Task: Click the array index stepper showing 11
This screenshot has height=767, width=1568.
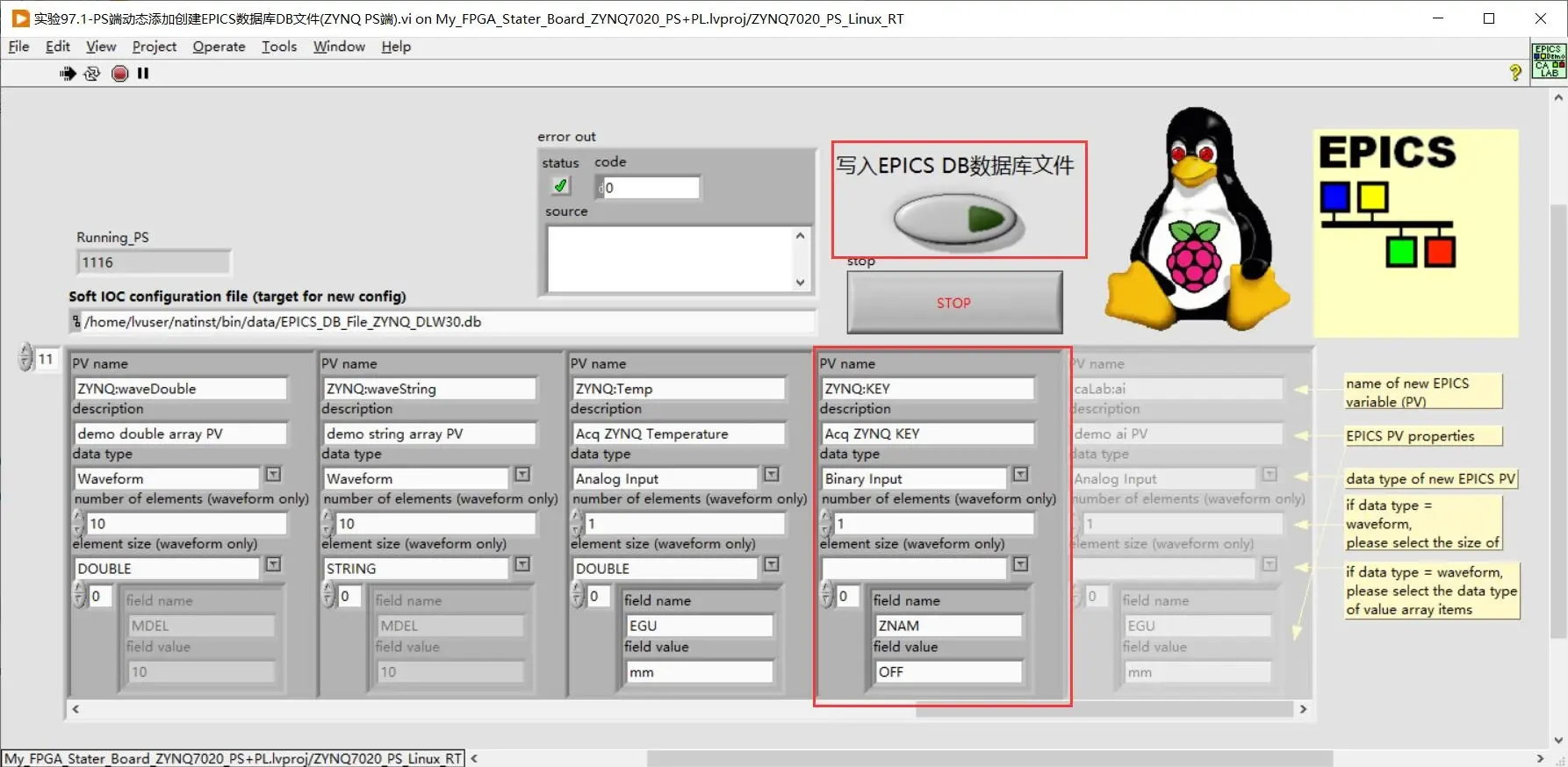Action: point(25,358)
